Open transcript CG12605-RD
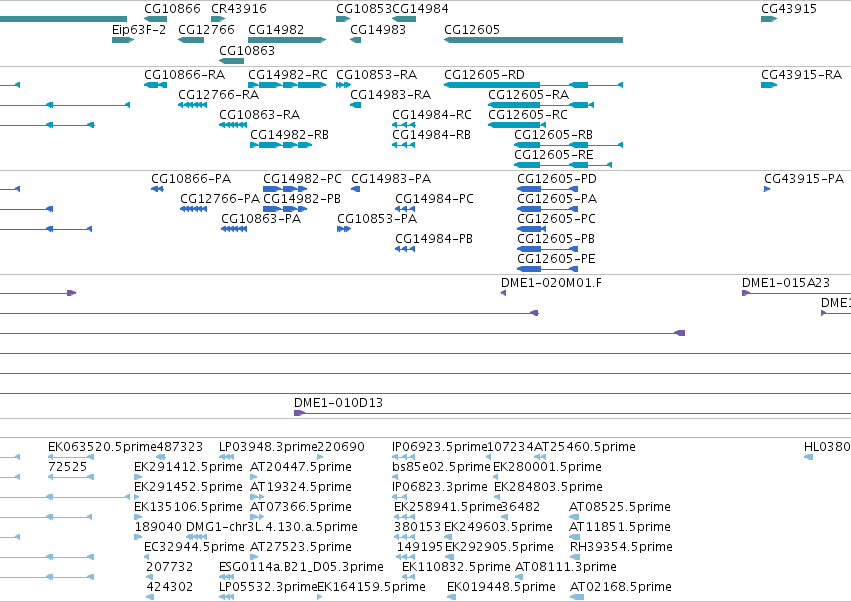Image resolution: width=851 pixels, height=602 pixels. point(484,74)
